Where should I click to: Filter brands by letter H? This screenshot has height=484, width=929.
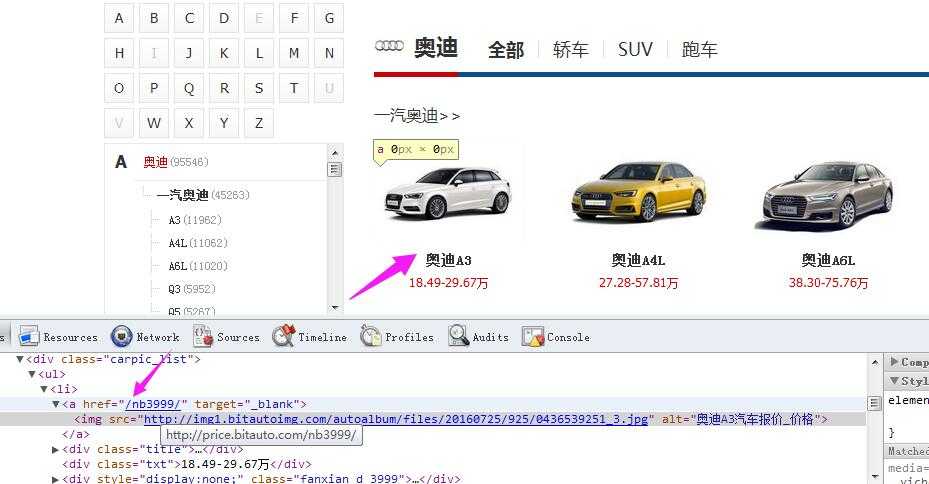click(119, 53)
